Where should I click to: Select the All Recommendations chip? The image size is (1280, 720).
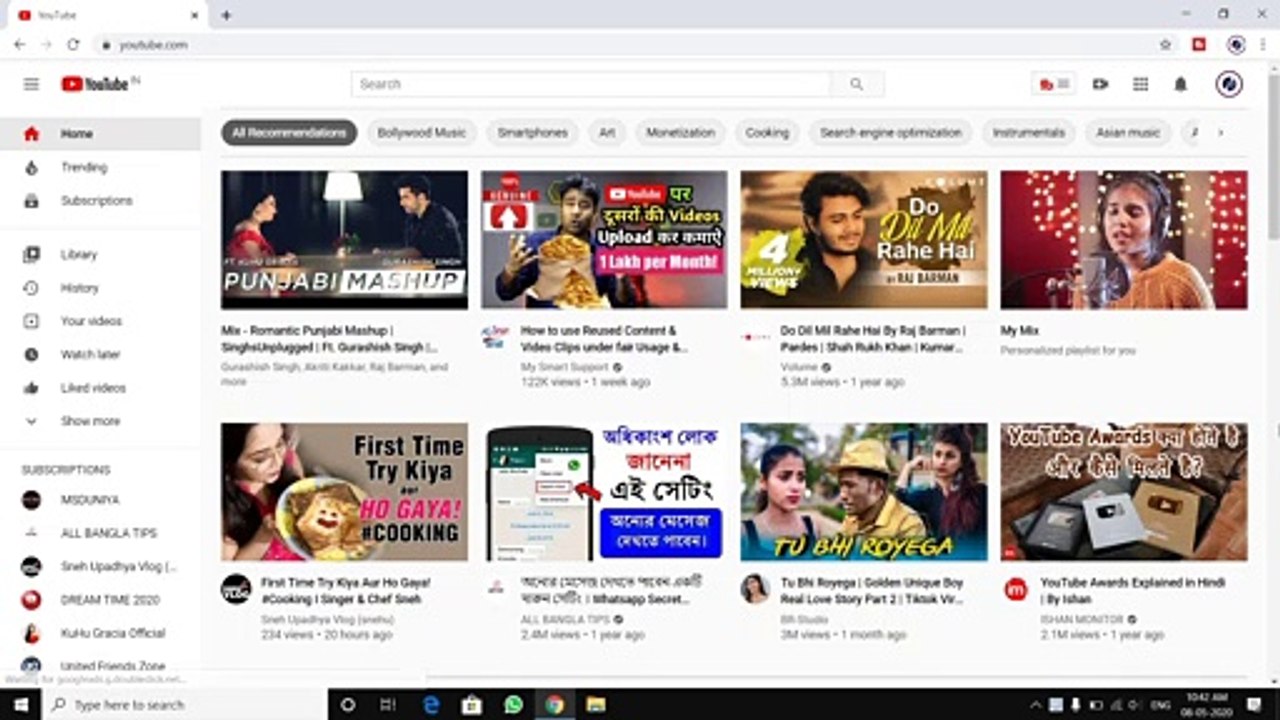289,132
